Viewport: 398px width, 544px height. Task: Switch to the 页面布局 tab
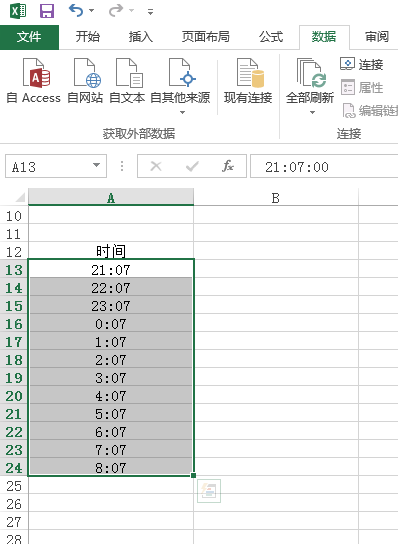point(205,37)
